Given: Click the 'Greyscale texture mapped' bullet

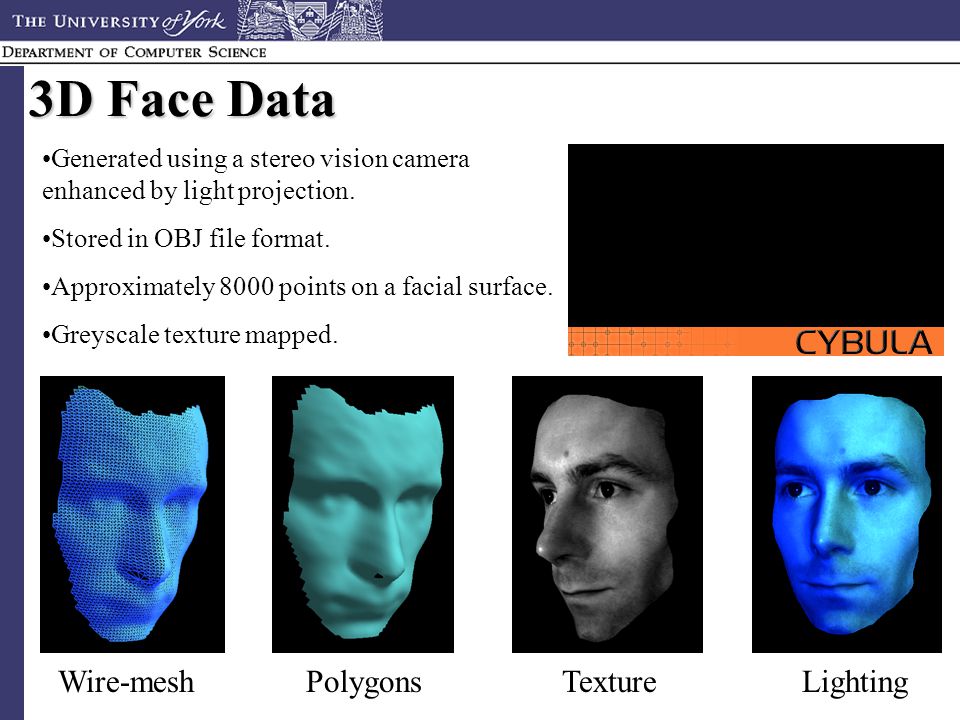Looking at the screenshot, I should [x=190, y=335].
